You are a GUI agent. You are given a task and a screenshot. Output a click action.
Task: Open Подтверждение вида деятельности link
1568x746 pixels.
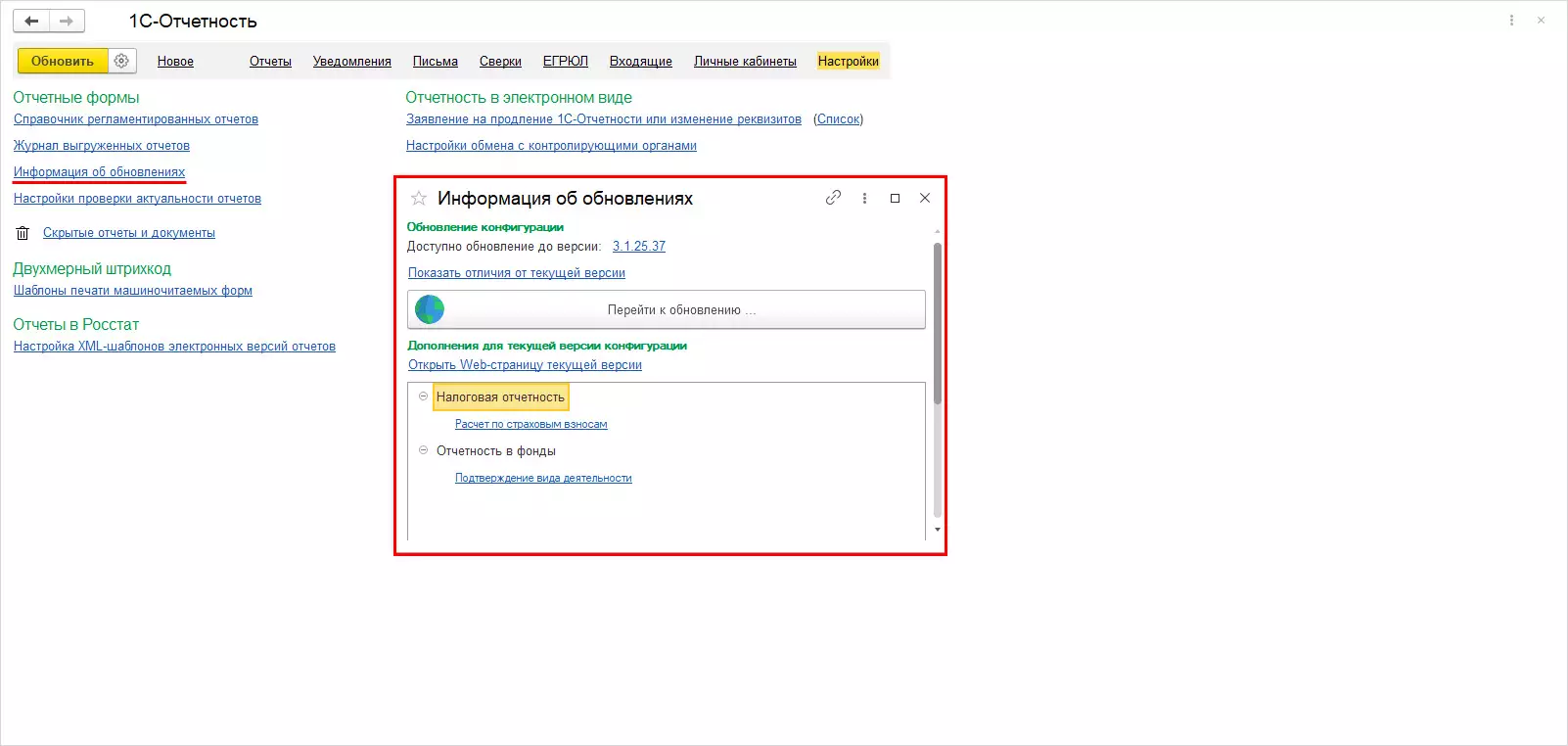pos(543,479)
